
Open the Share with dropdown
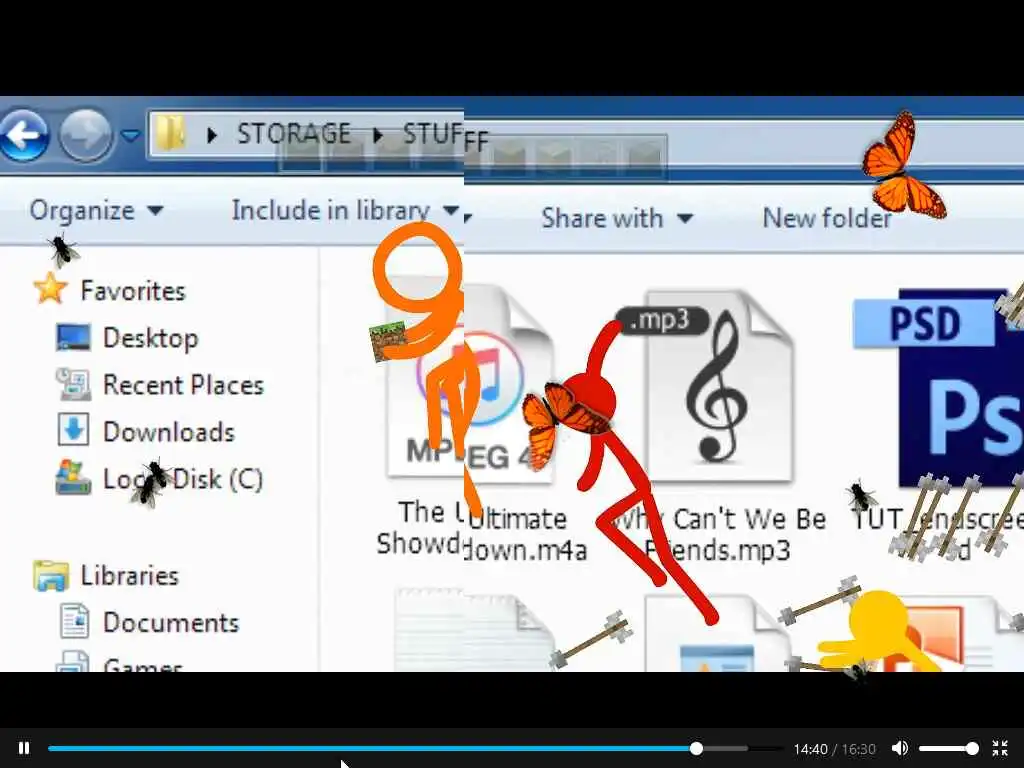tap(616, 217)
